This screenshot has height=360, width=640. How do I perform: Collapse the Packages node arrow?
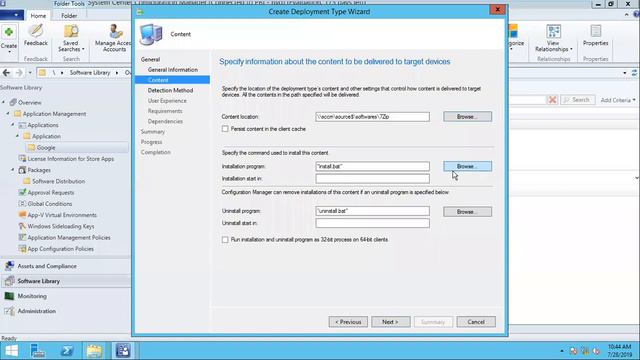click(13, 169)
